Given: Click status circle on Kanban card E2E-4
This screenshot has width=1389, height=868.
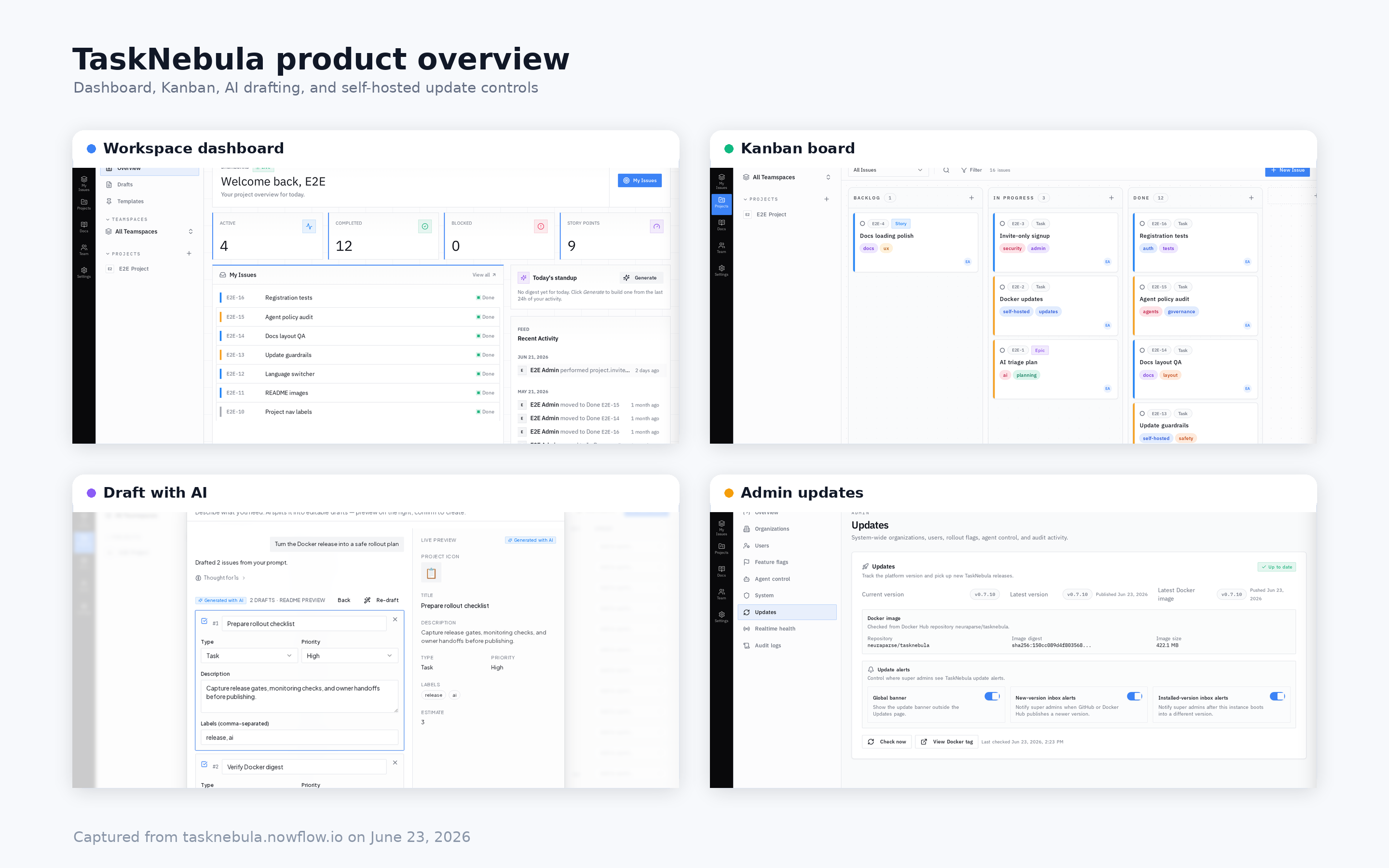Looking at the screenshot, I should 862,224.
